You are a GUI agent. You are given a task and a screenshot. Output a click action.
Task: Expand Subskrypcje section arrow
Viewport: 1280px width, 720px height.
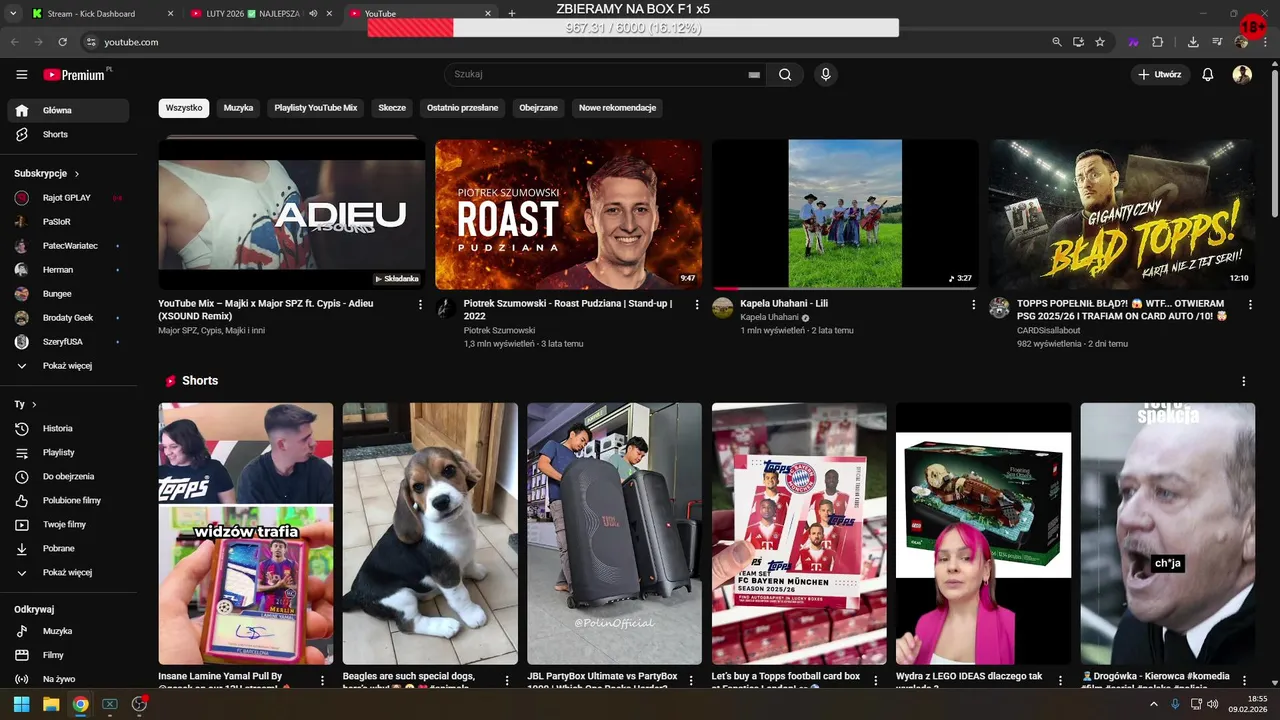(x=76, y=174)
